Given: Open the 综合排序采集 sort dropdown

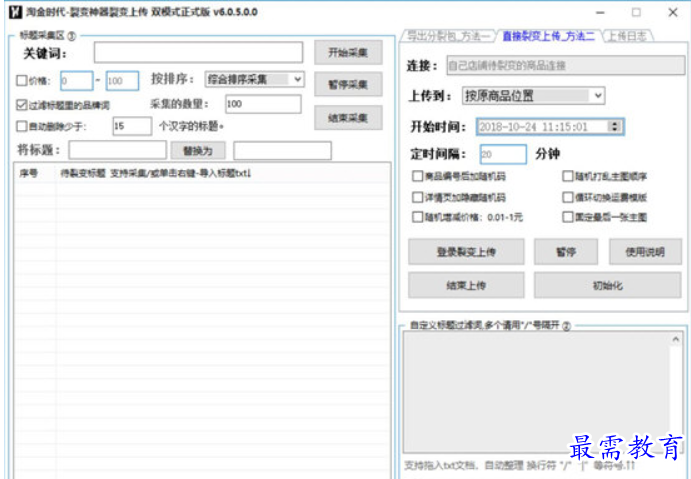Looking at the screenshot, I should 254,79.
